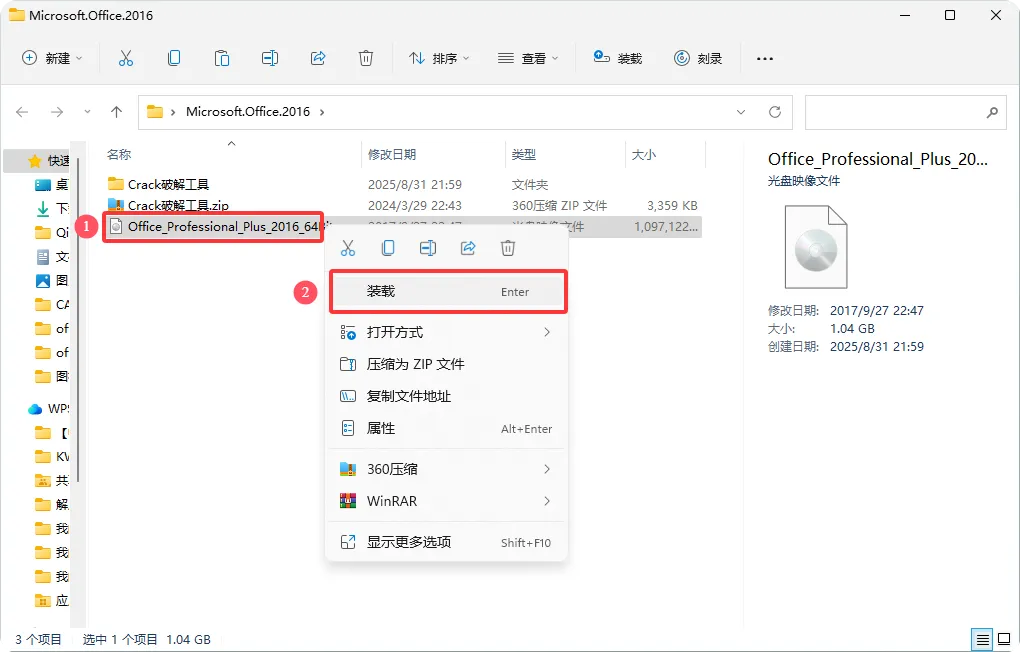The width and height of the screenshot is (1020, 652).
Task: Open the 新建 new item dropdown
Action: pos(52,58)
